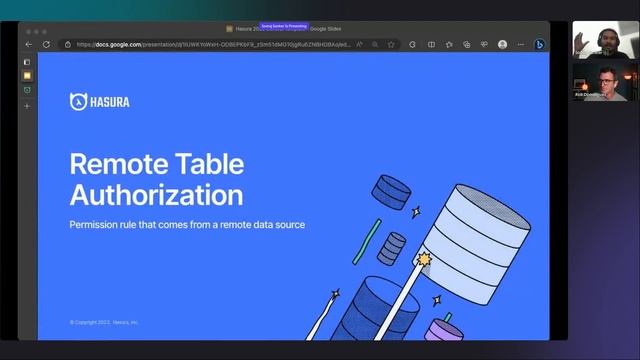Click the 'Permission rule that comes from' subtitle
This screenshot has height=360, width=640.
pos(187,224)
